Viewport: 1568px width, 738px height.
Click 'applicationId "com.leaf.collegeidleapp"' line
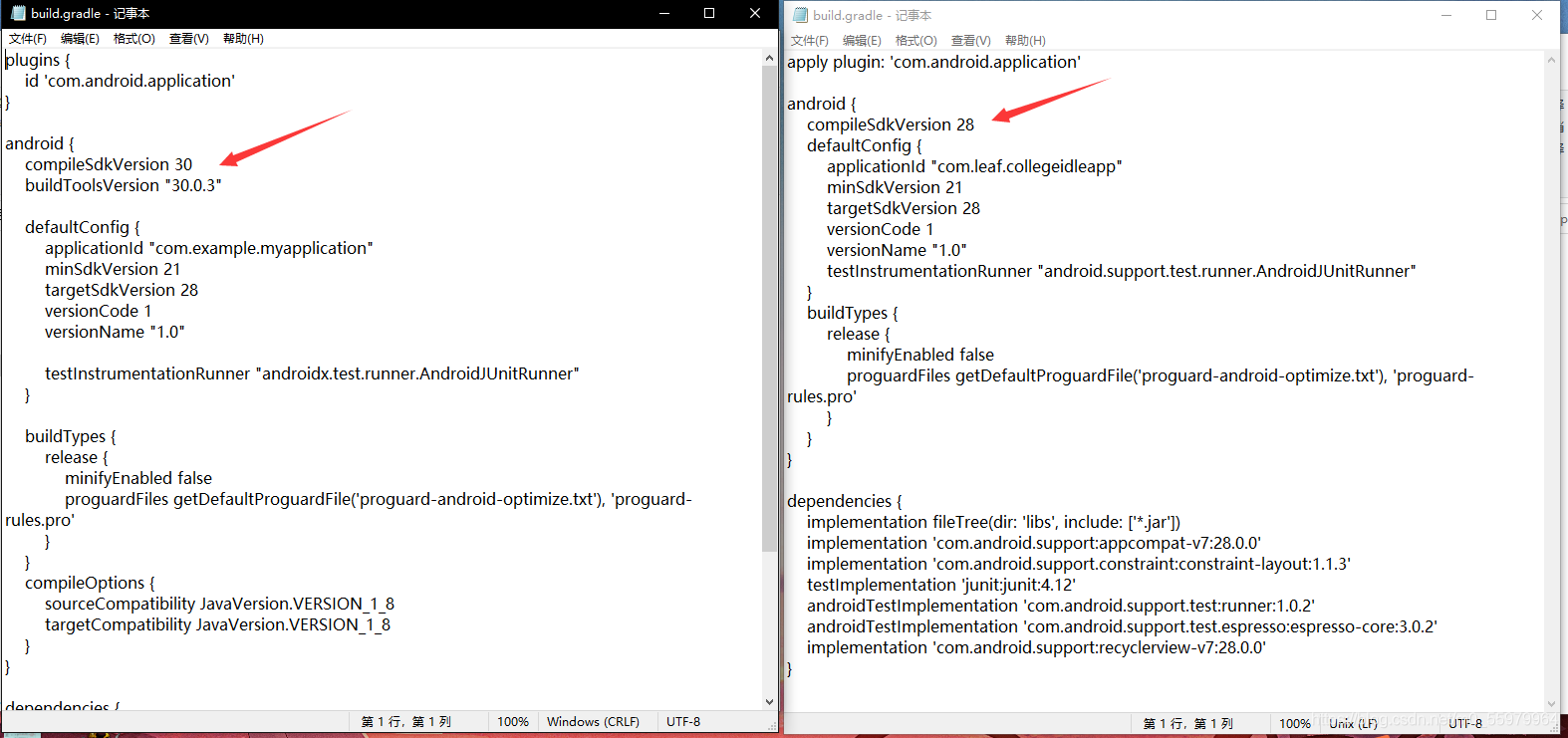pyautogui.click(x=974, y=166)
